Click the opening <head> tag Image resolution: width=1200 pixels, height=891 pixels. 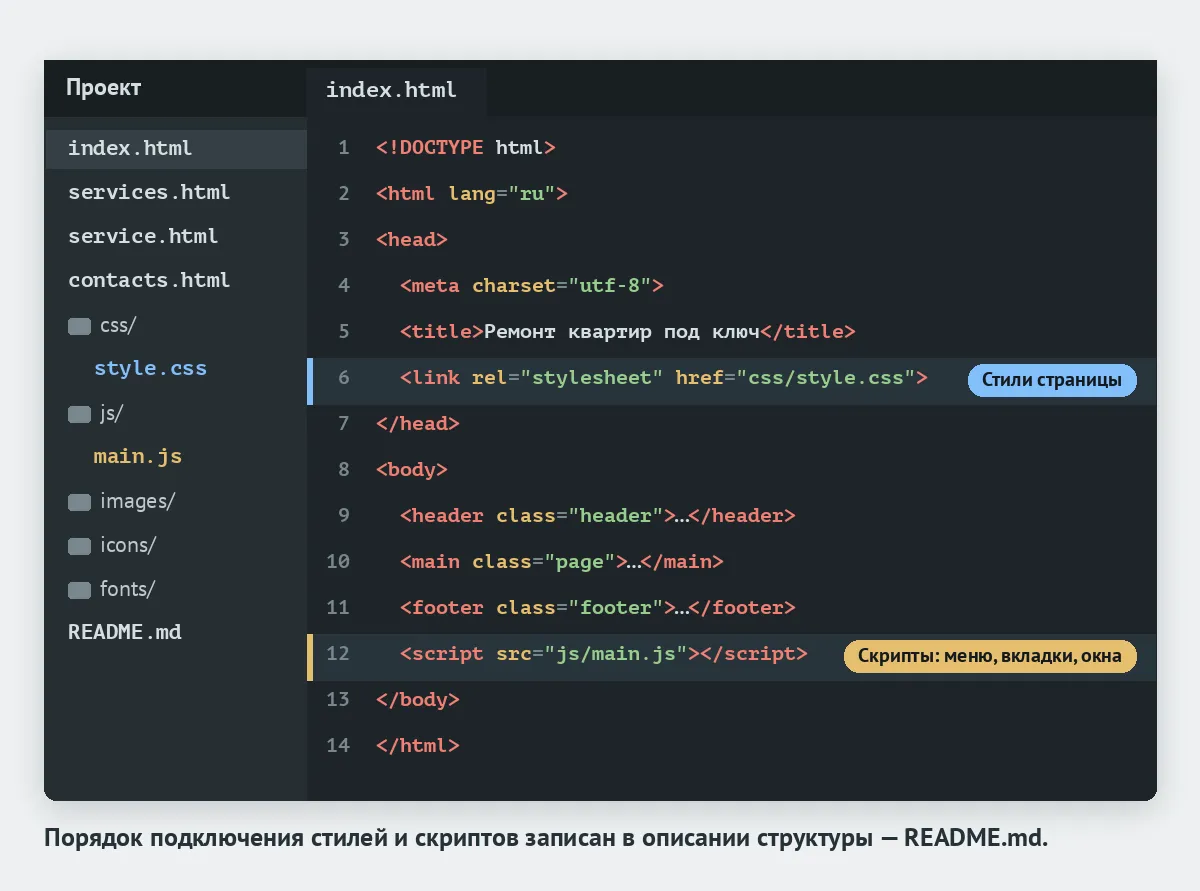pos(412,240)
